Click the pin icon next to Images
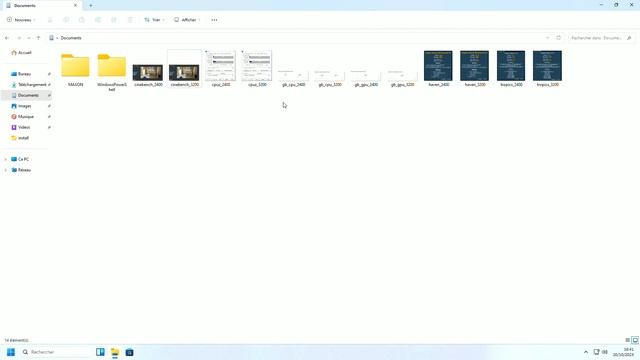Image resolution: width=640 pixels, height=360 pixels. pos(49,106)
